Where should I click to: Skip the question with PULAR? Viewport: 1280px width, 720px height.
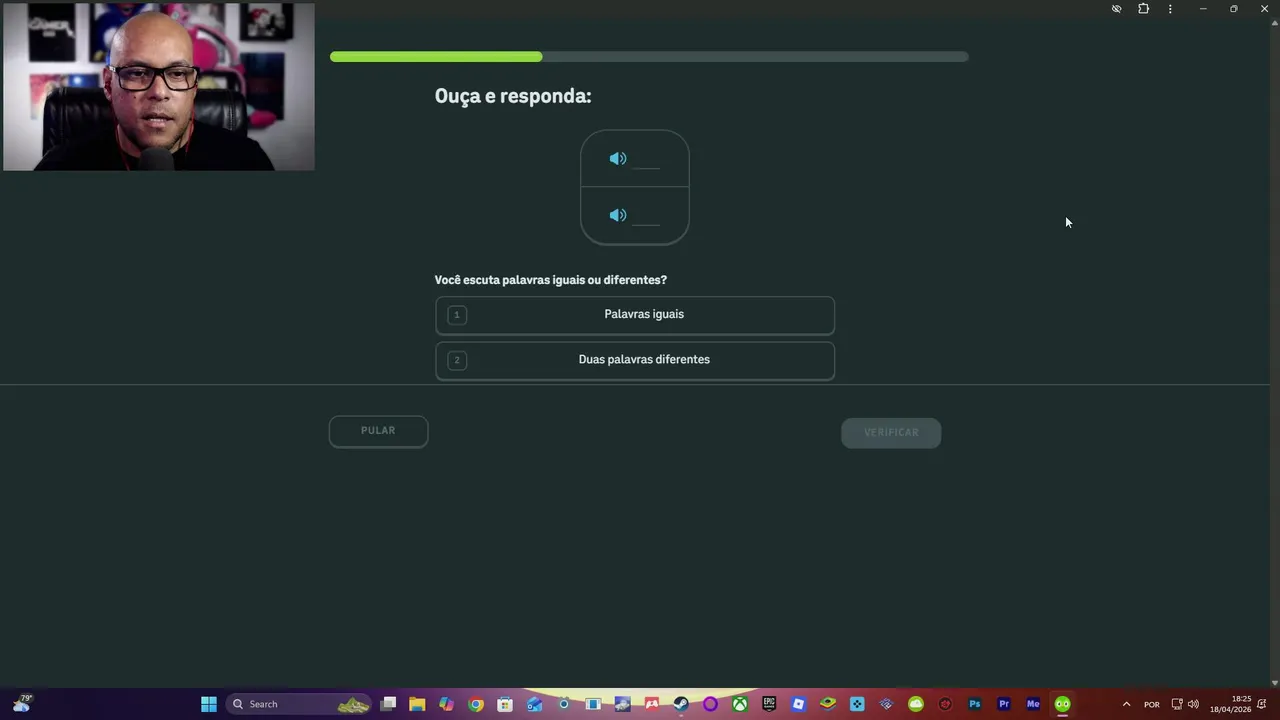tap(378, 431)
